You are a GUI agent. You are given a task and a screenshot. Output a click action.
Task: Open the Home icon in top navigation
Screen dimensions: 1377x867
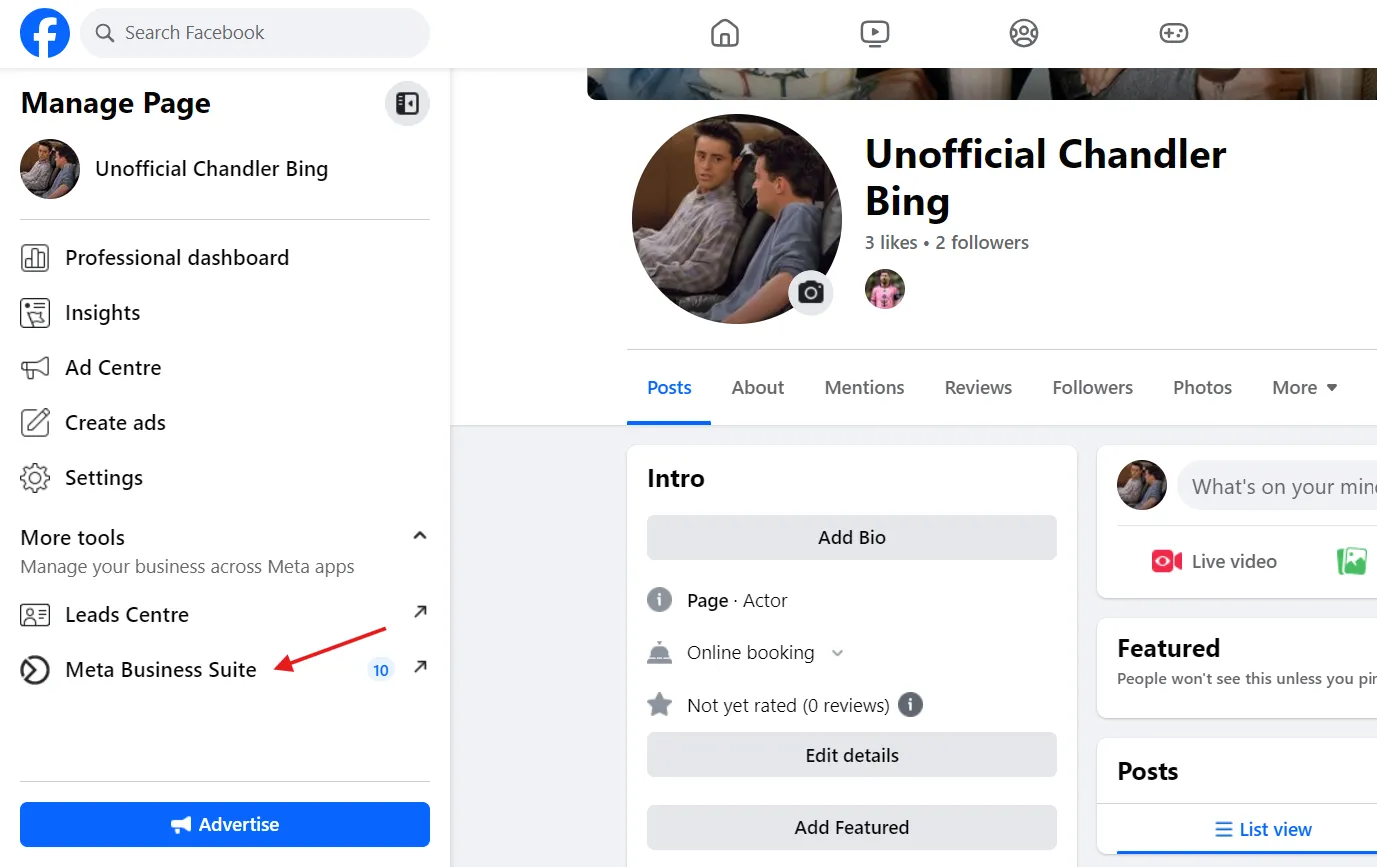(x=724, y=32)
